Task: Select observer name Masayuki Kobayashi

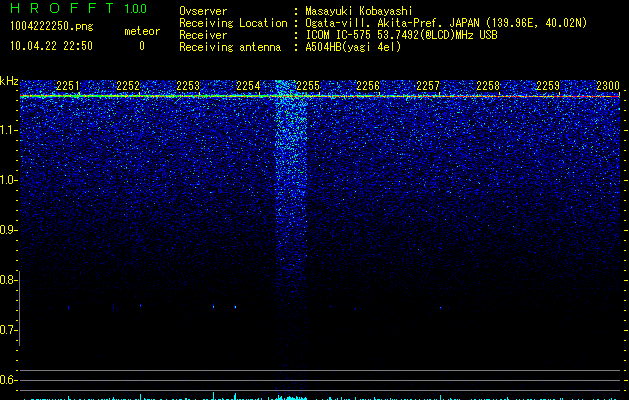Action: 359,11
